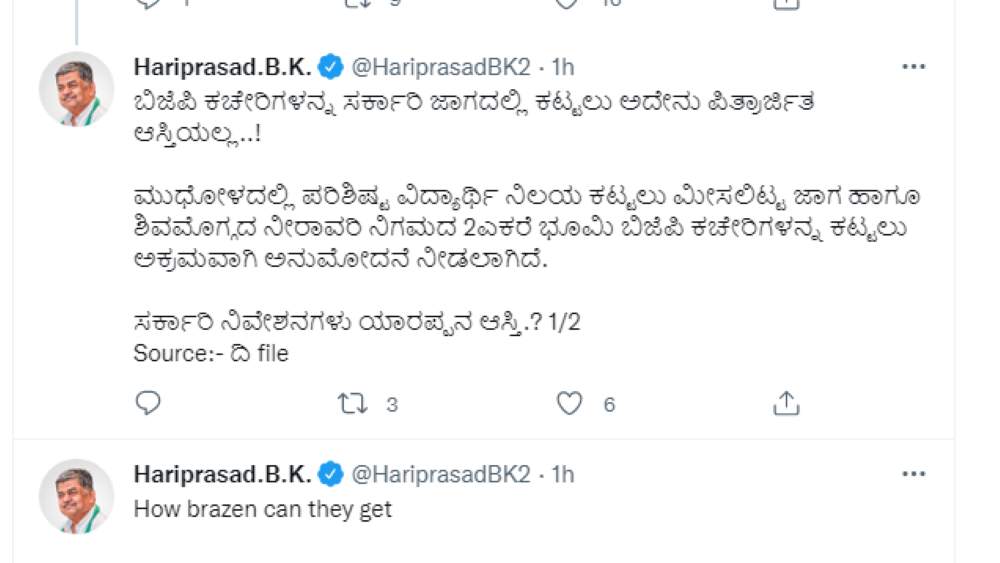Open Hariprasad.B.K. profile name on first tweet
This screenshot has height=563, width=1000.
point(223,67)
